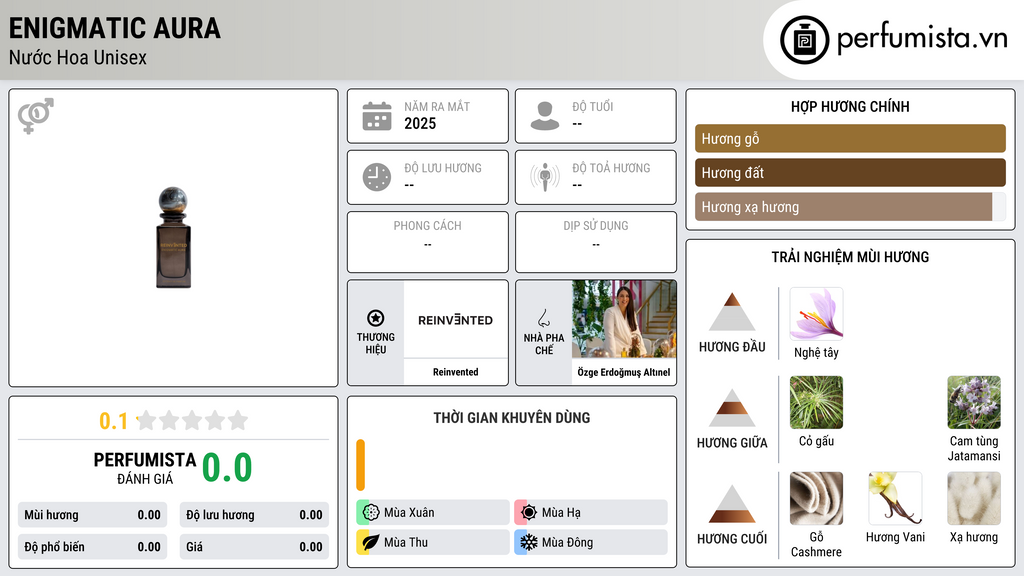This screenshot has height=576, width=1024.
Task: Click the clock icon for Độ lưu hương
Action: click(377, 177)
